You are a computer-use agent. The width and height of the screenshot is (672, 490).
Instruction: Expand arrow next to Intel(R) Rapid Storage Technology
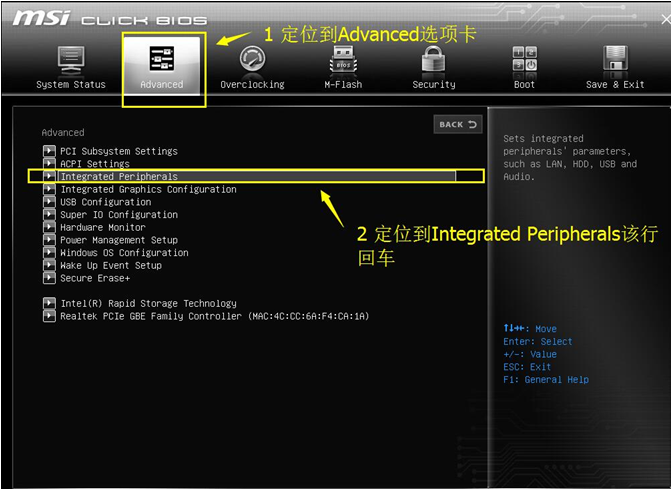49,303
